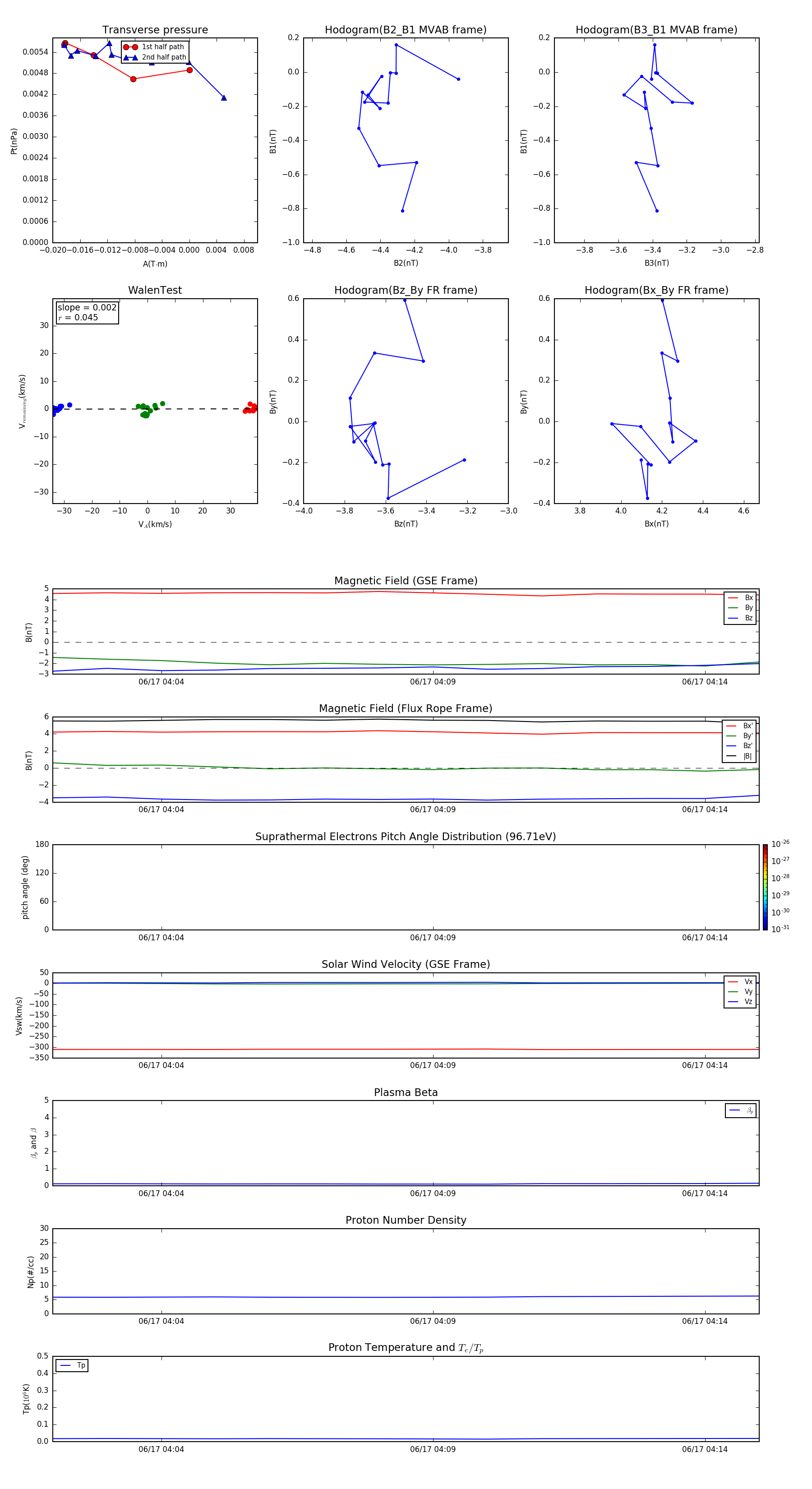Click the "Hodogram(B2_B1 MVAB frame)" title
Image resolution: width=812 pixels, height=1489 pixels.
coord(406,30)
